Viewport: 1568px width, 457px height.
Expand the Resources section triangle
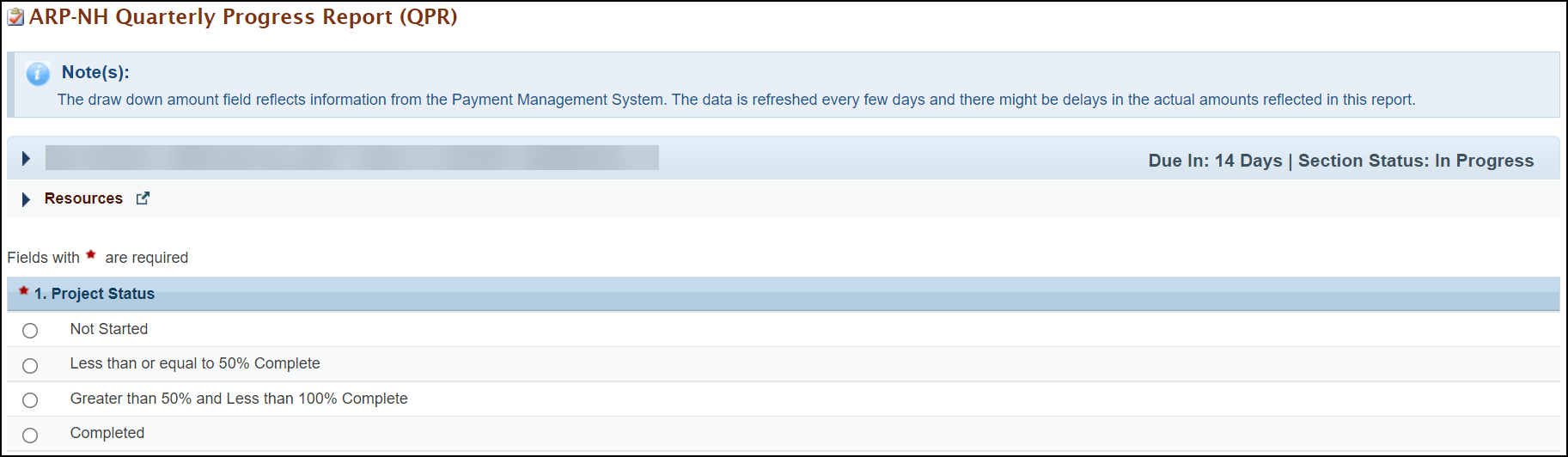(x=26, y=199)
